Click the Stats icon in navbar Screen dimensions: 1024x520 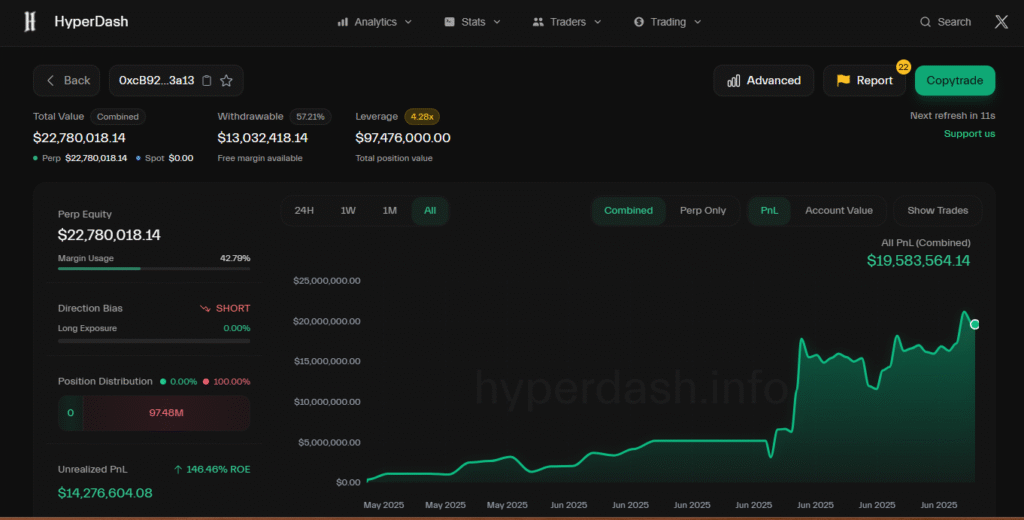[449, 22]
